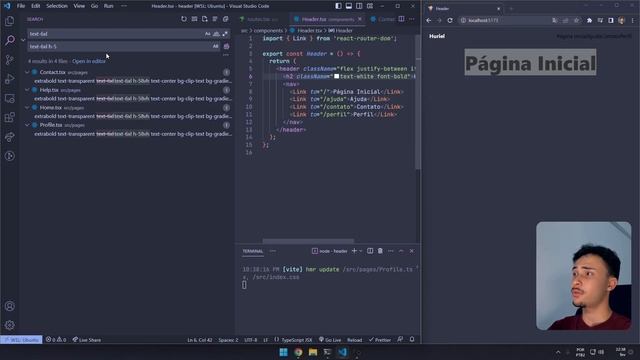
Task: Toggle primary side bar layout
Action: pyautogui.click(x=338, y=6)
